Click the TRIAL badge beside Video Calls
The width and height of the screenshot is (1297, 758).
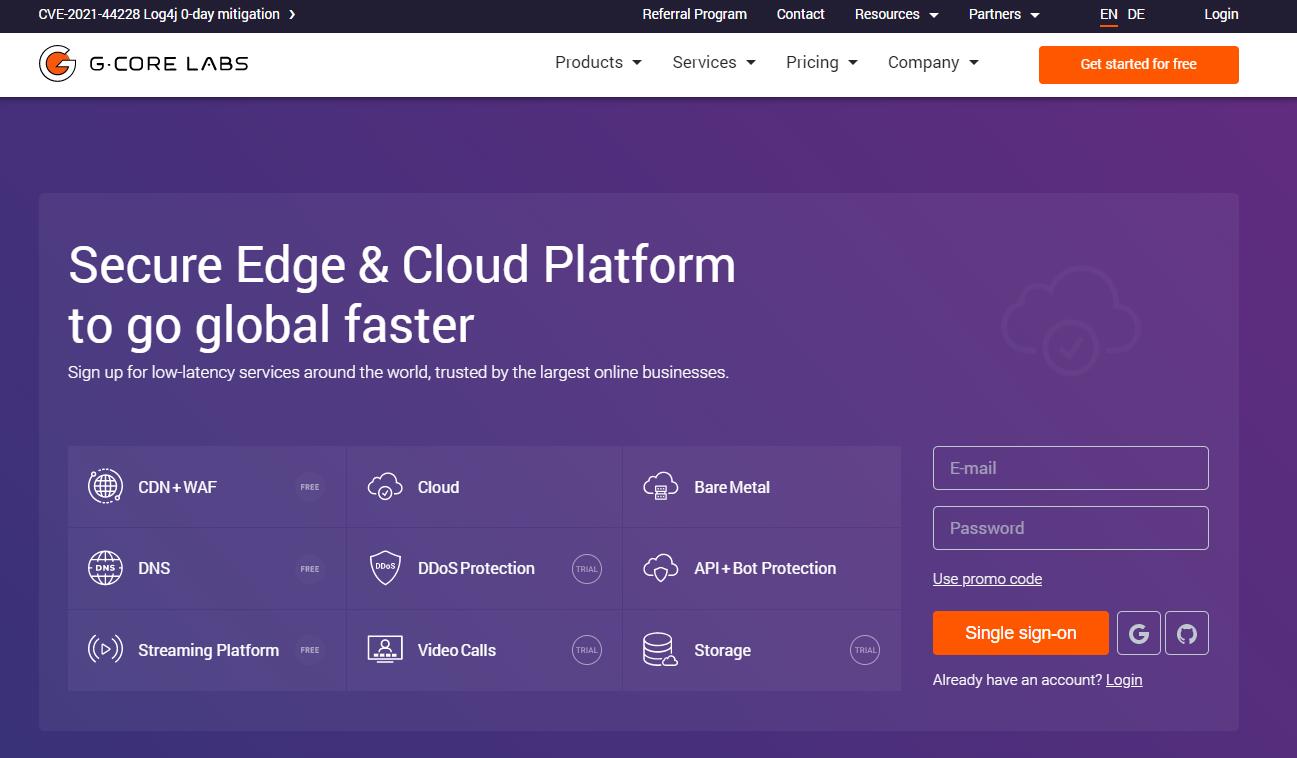(x=587, y=650)
